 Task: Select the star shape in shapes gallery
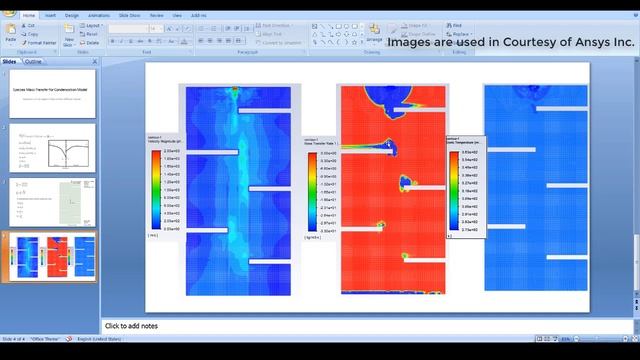(x=354, y=42)
